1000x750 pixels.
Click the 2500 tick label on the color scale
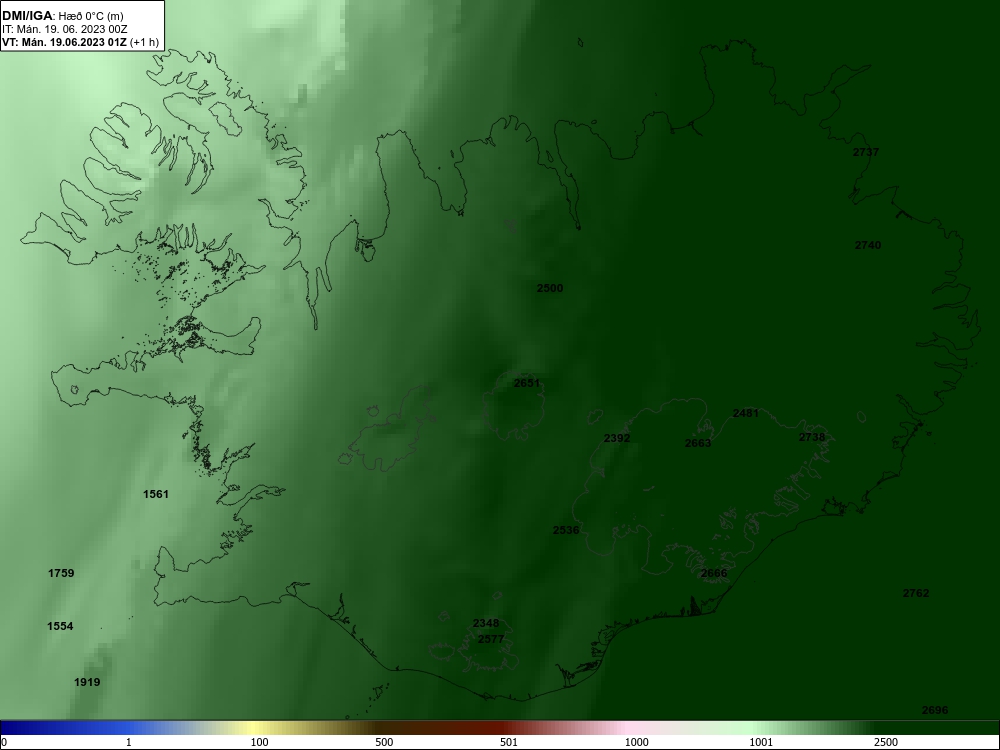click(x=886, y=742)
